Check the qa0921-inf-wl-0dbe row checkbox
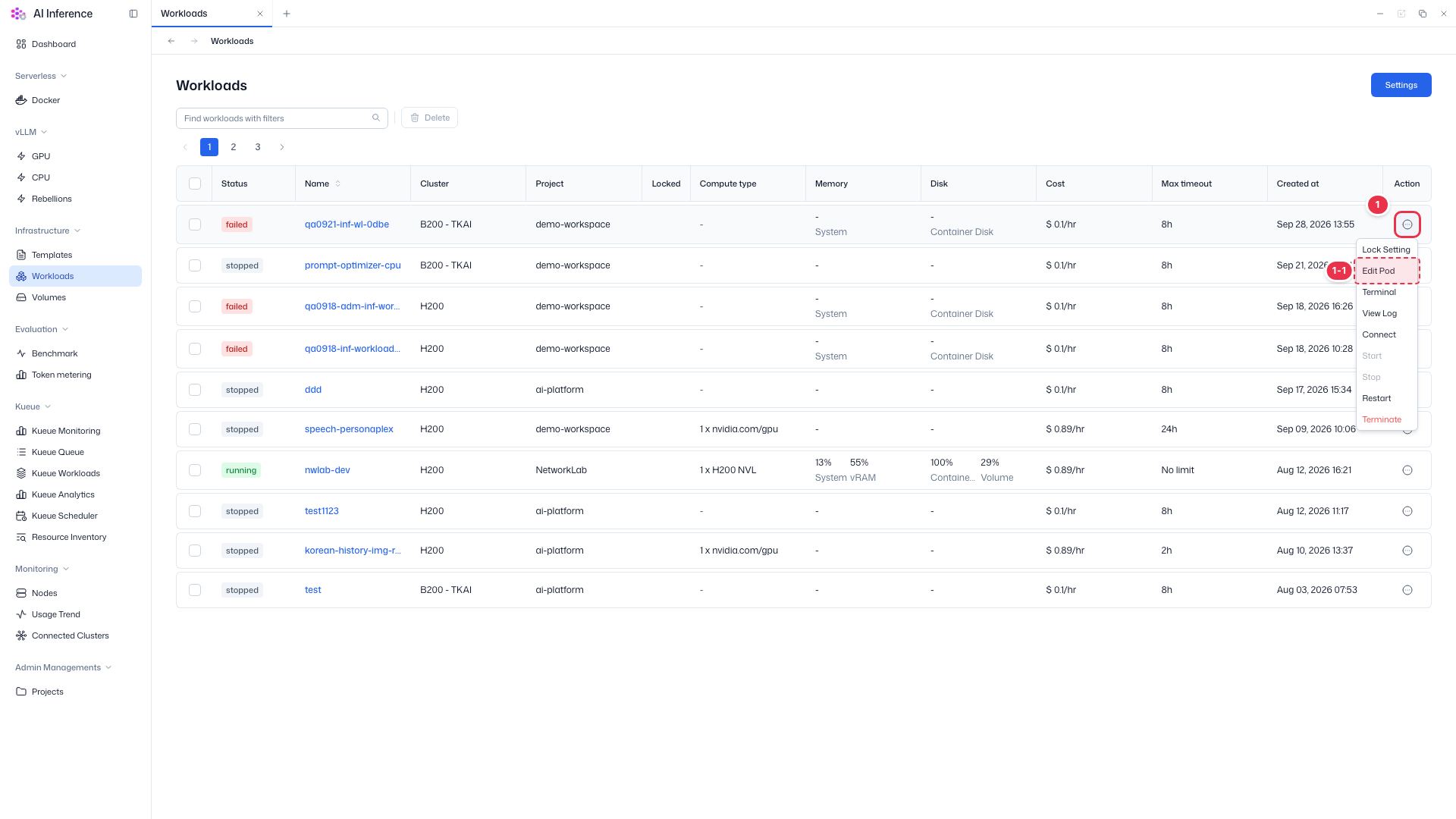The height and width of the screenshot is (819, 1456). click(x=195, y=224)
